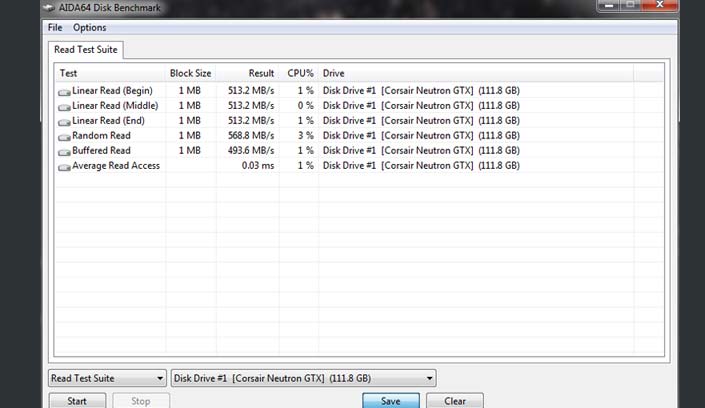This screenshot has width=705, height=408.
Task: Select the Buffered Read drive icon
Action: point(65,151)
